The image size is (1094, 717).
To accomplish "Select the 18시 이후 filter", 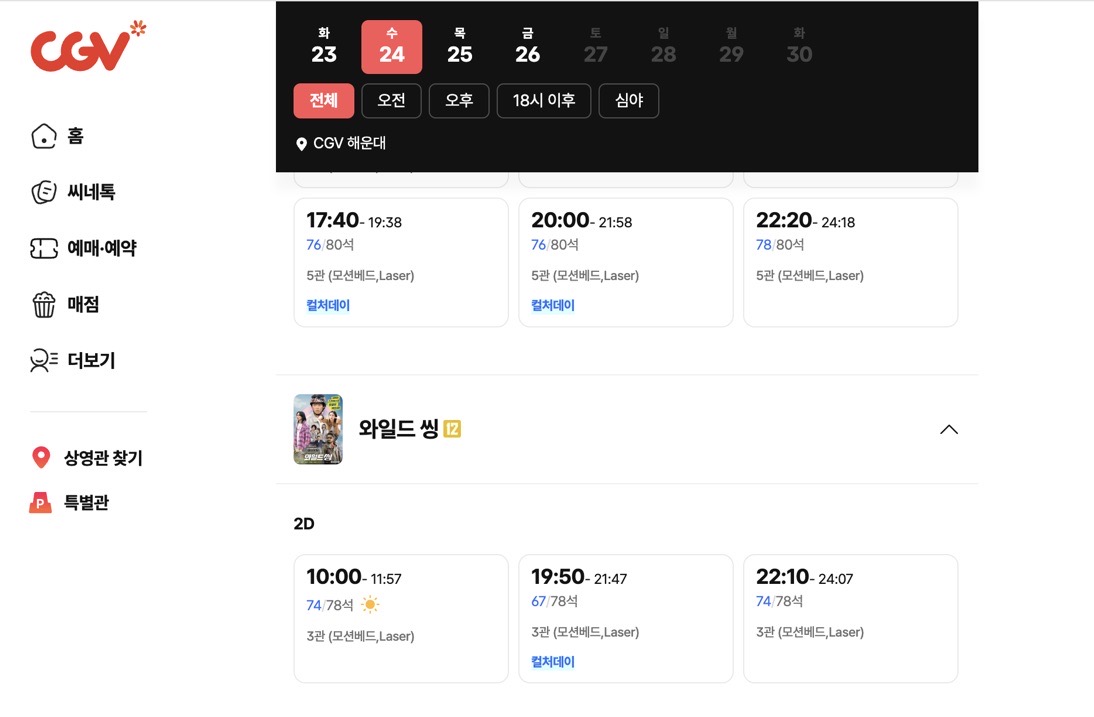I will (544, 101).
